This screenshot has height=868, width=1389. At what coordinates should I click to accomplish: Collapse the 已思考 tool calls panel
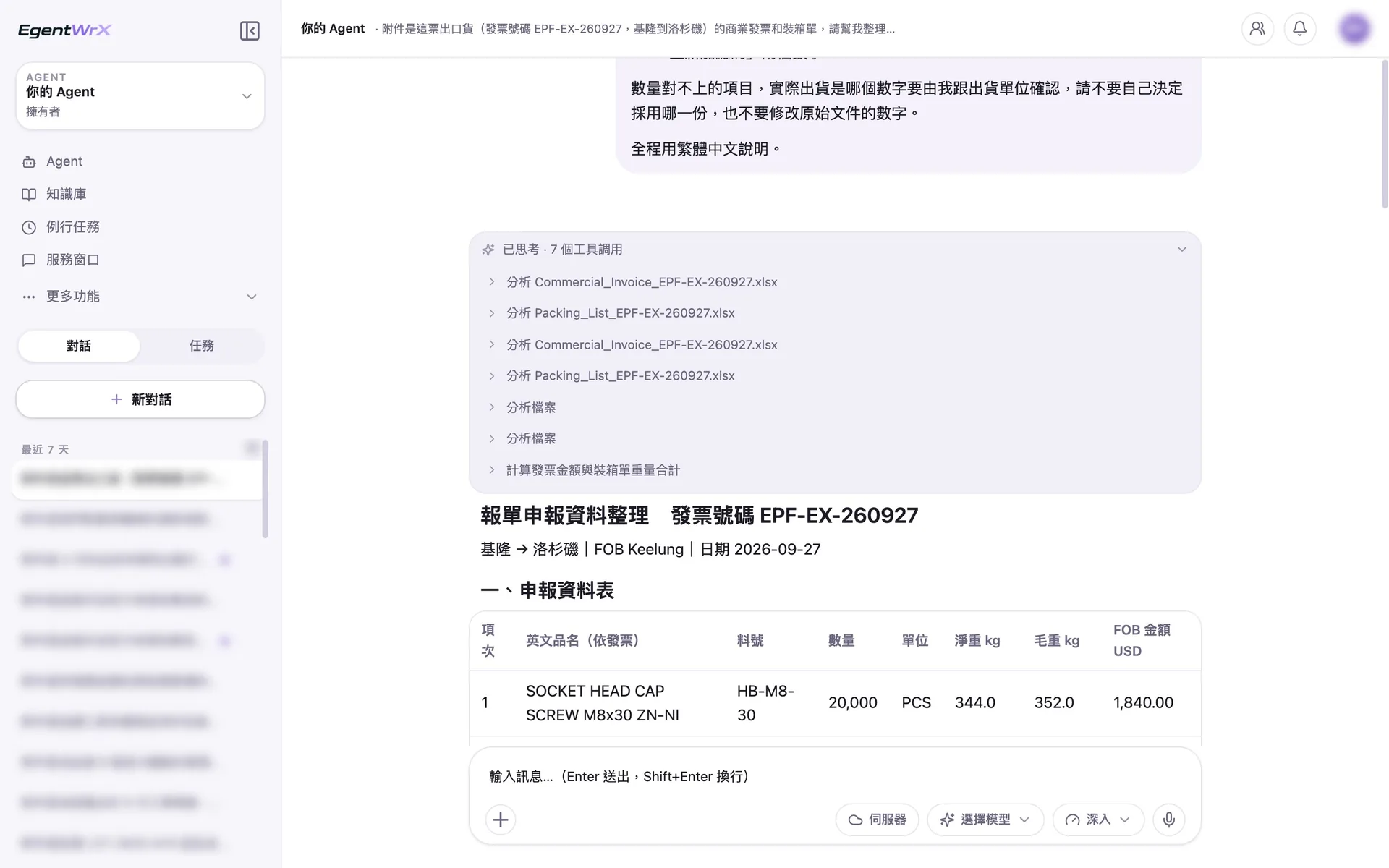[x=1181, y=250]
